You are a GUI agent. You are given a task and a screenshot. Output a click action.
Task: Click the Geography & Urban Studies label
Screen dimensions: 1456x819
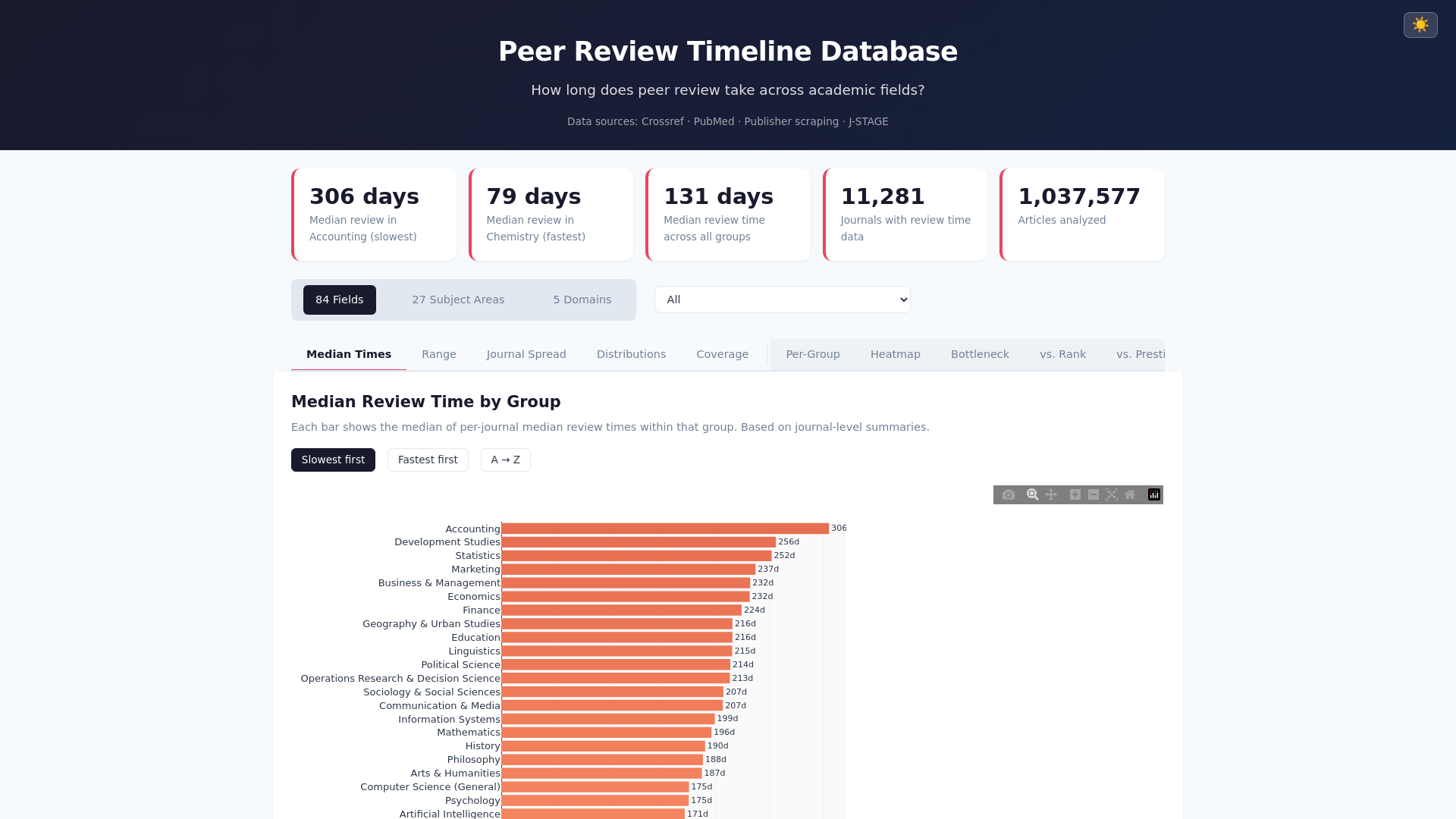pos(431,624)
